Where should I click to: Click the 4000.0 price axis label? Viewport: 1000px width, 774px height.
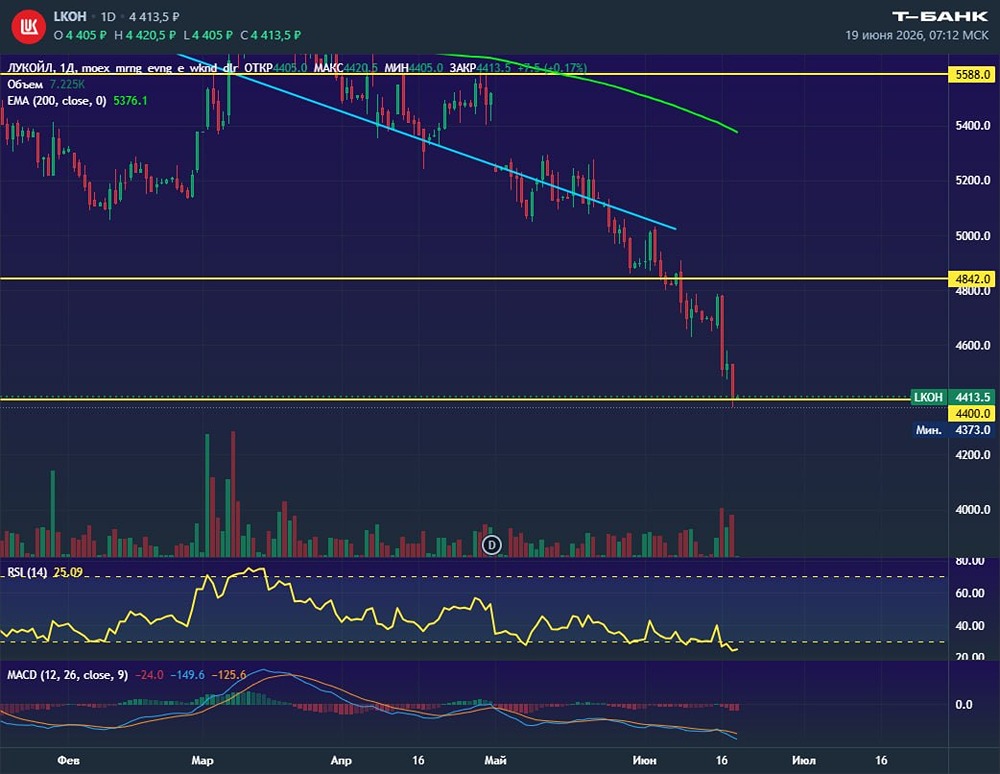pos(973,510)
